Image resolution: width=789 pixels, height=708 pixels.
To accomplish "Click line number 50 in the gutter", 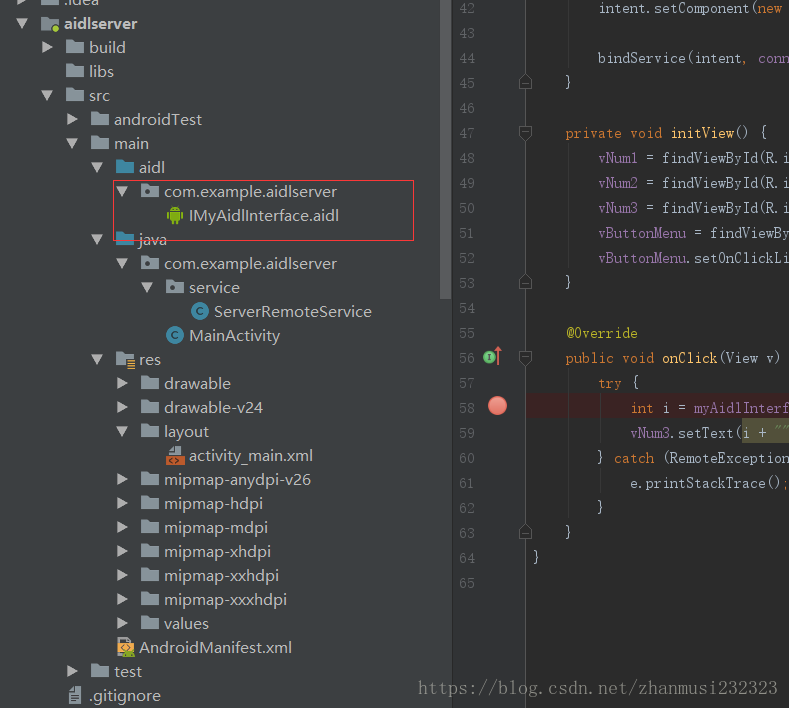I will (x=467, y=208).
